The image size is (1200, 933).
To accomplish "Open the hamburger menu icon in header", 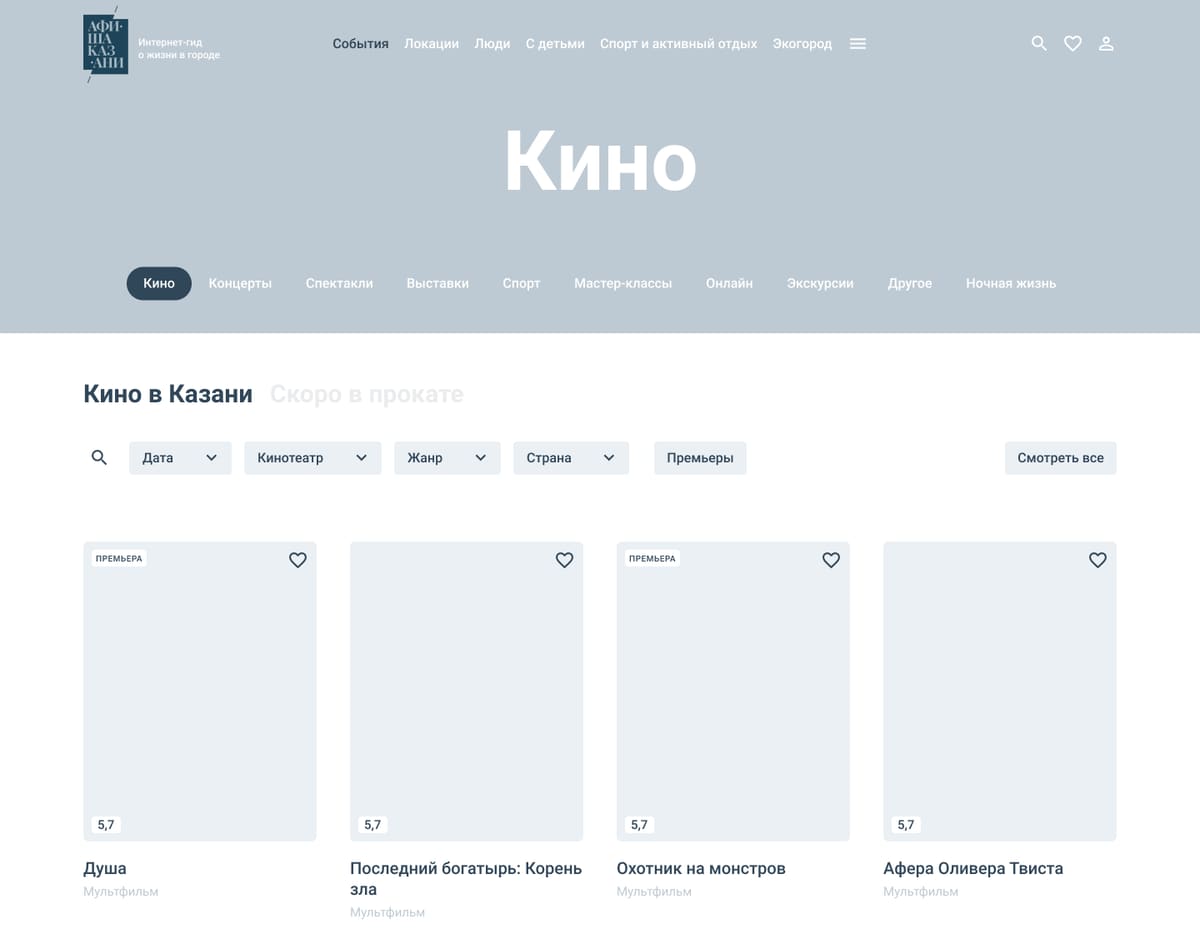I will coord(858,44).
